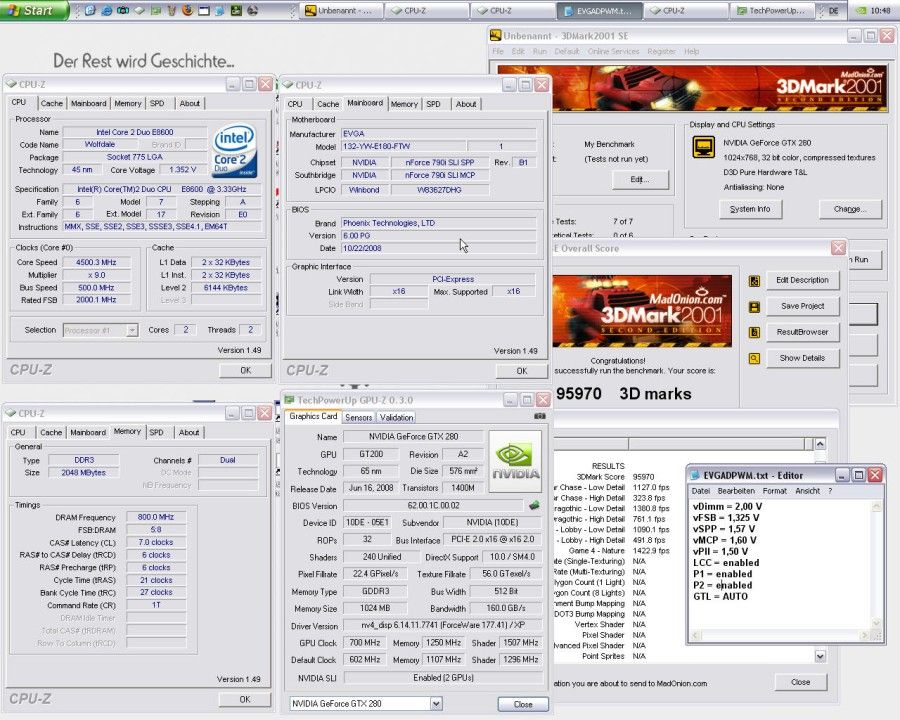The height and width of the screenshot is (720, 900).
Task: Open the GPU selection dropdown in GPU-Z
Action: click(x=436, y=703)
